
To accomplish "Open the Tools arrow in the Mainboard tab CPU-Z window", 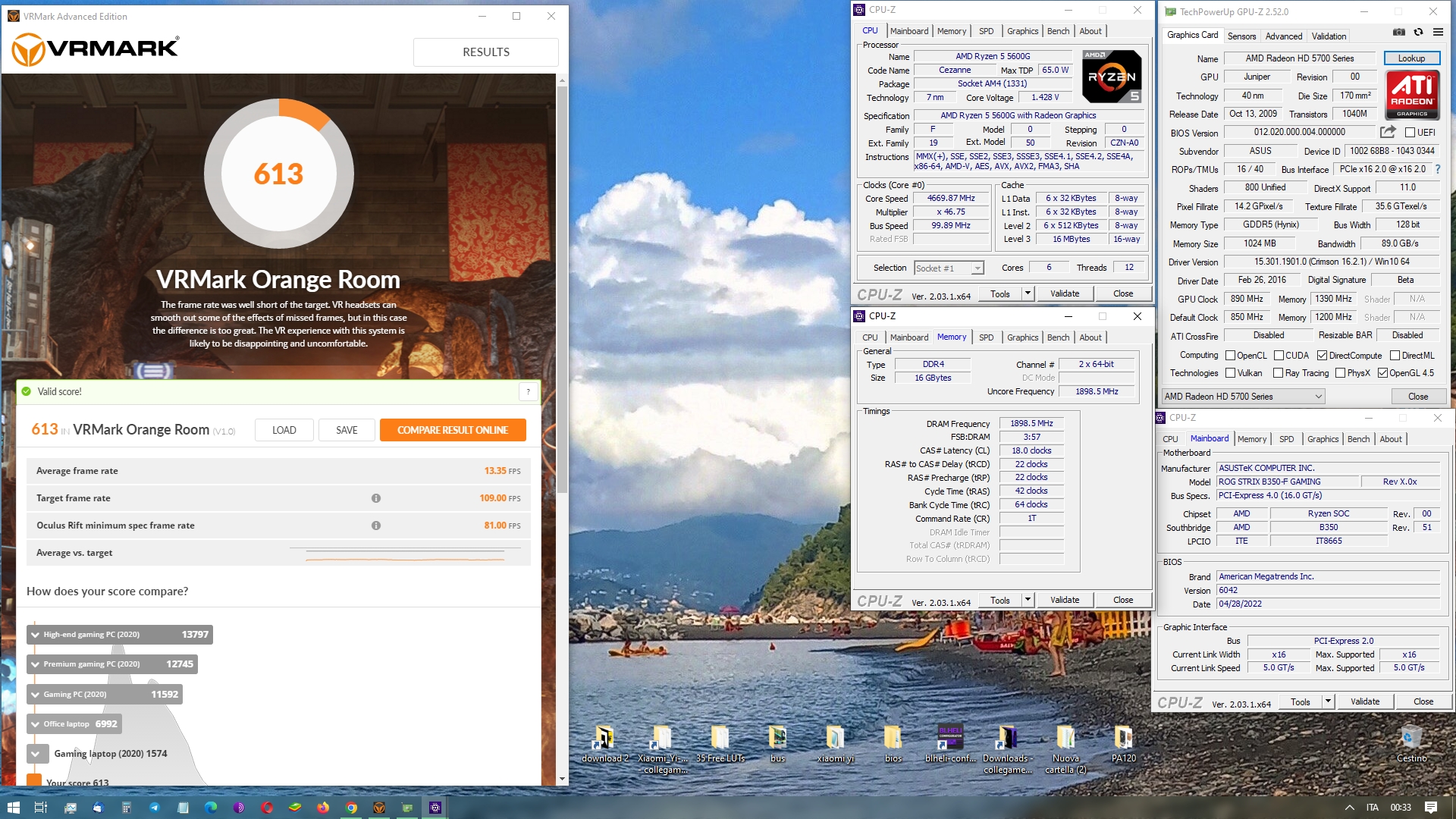I will pyautogui.click(x=1328, y=701).
